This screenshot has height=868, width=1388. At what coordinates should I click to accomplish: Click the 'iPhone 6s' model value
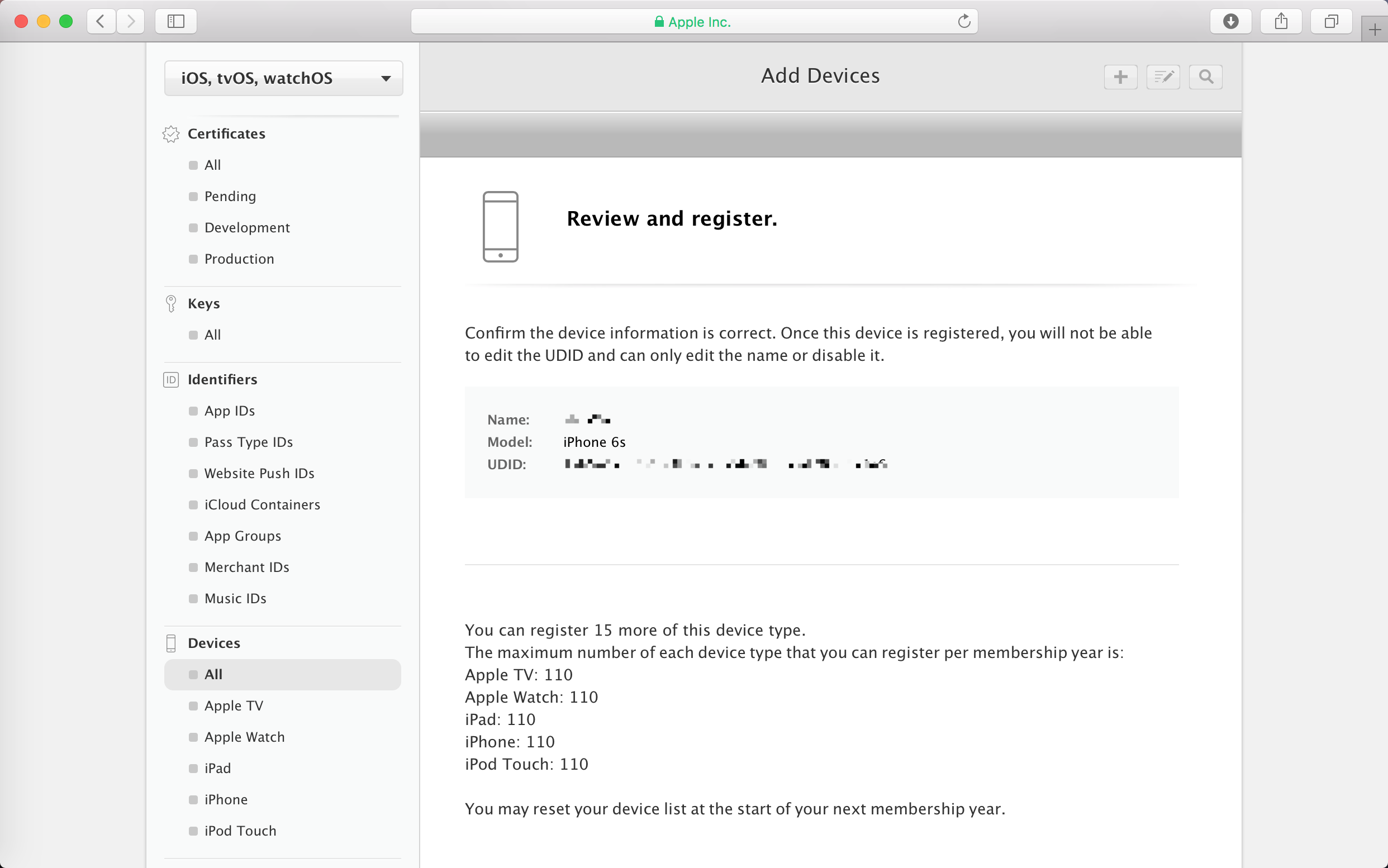595,442
